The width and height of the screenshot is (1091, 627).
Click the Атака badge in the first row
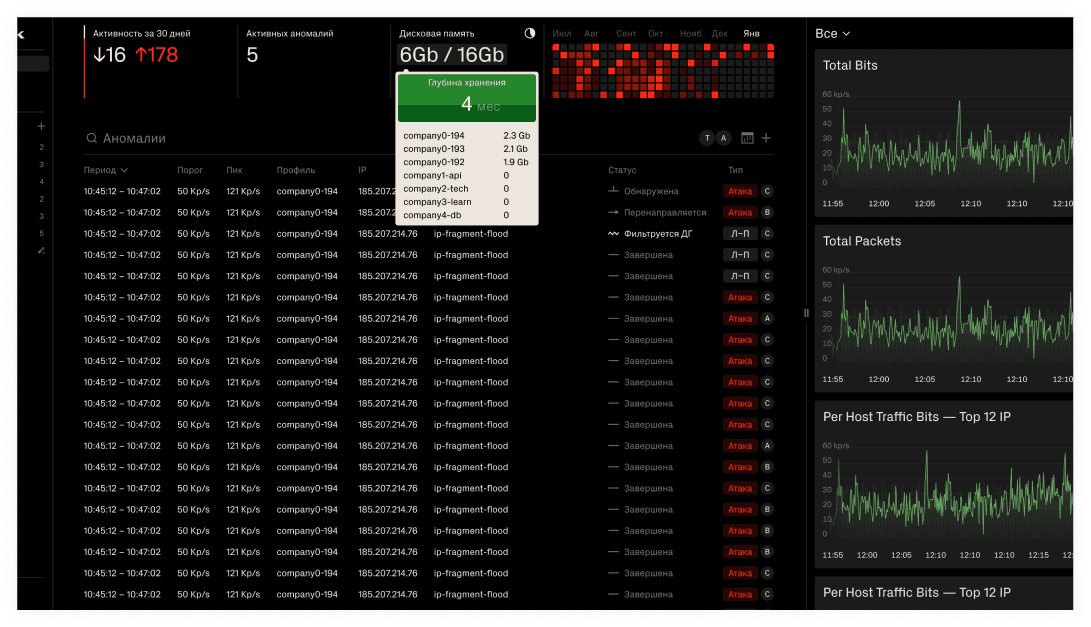(739, 191)
